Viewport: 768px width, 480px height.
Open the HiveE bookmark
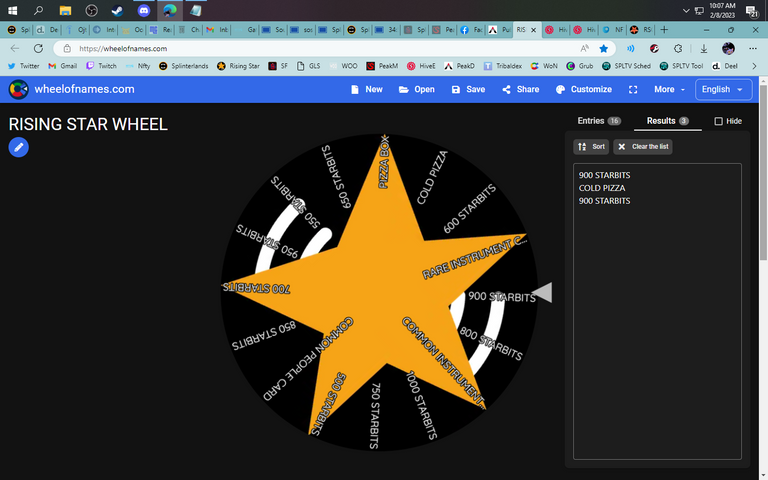point(421,66)
